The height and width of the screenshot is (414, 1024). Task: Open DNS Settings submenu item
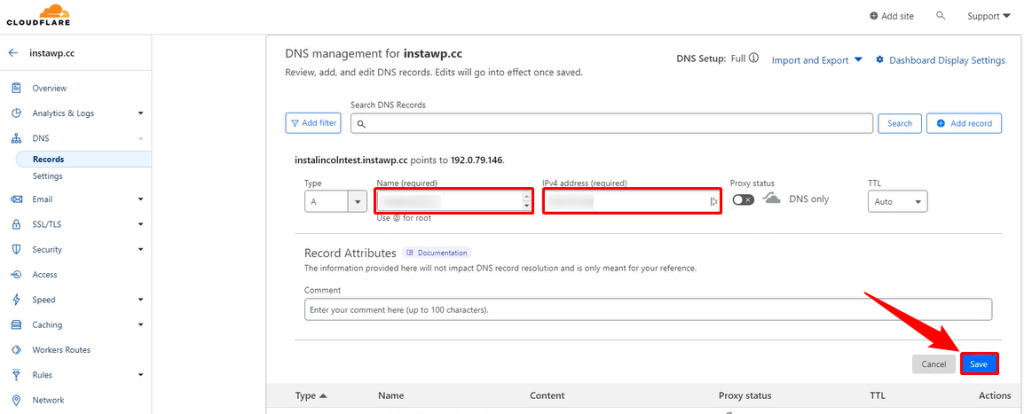(x=48, y=176)
